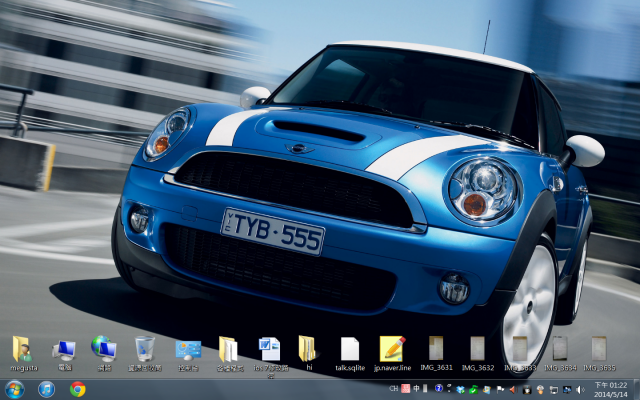Click the red speaker tray icon

pos(513,390)
